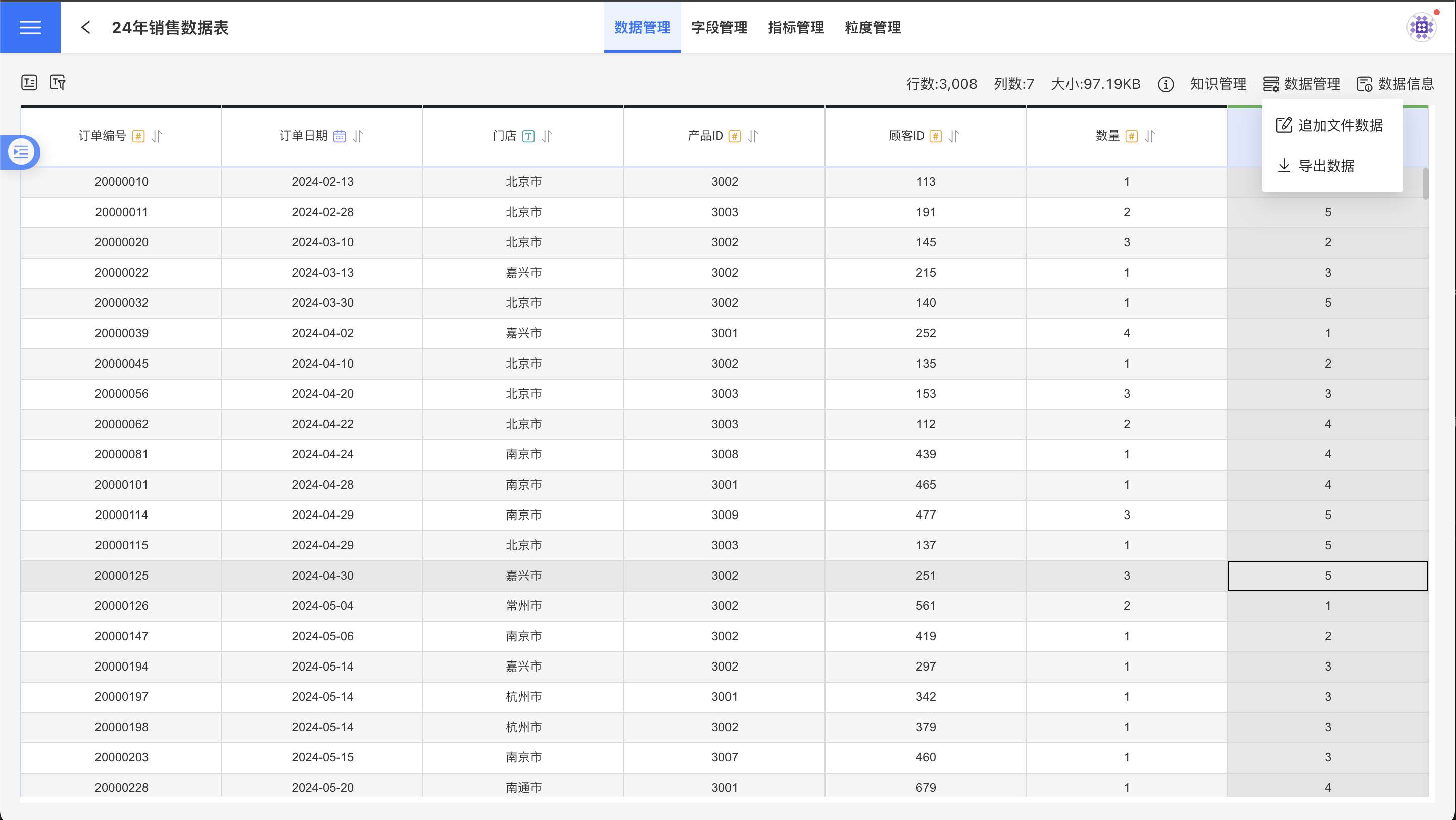
Task: Sort by 产品ID column
Action: coord(753,136)
